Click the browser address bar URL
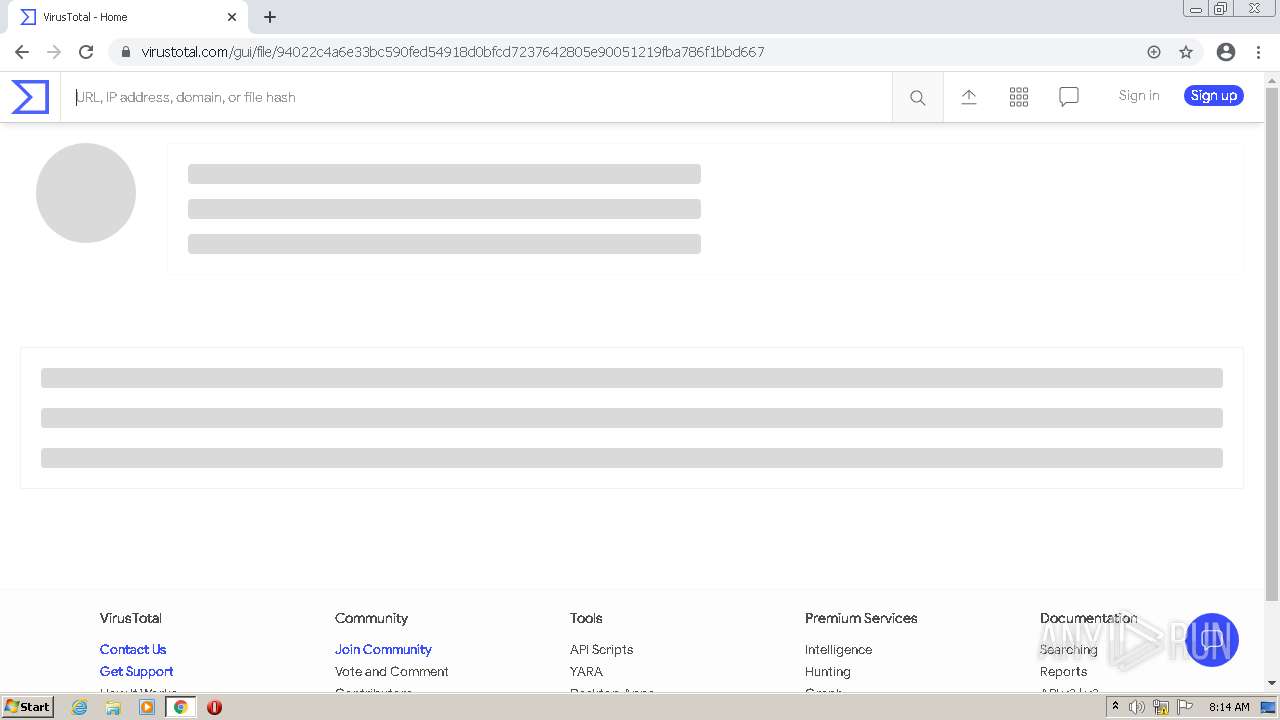This screenshot has height=720, width=1280. point(453,52)
